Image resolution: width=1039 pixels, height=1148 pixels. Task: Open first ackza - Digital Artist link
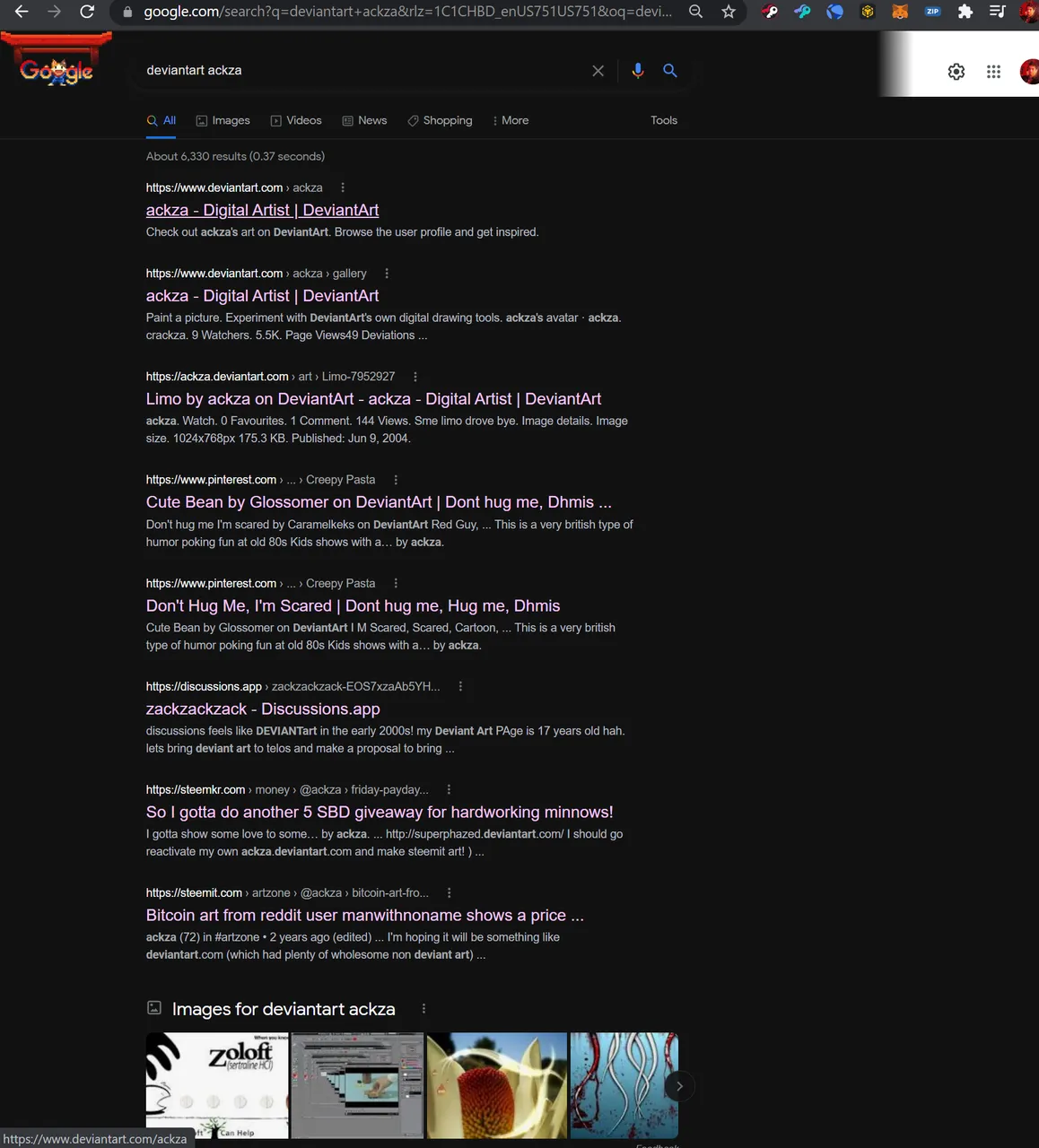(x=262, y=210)
